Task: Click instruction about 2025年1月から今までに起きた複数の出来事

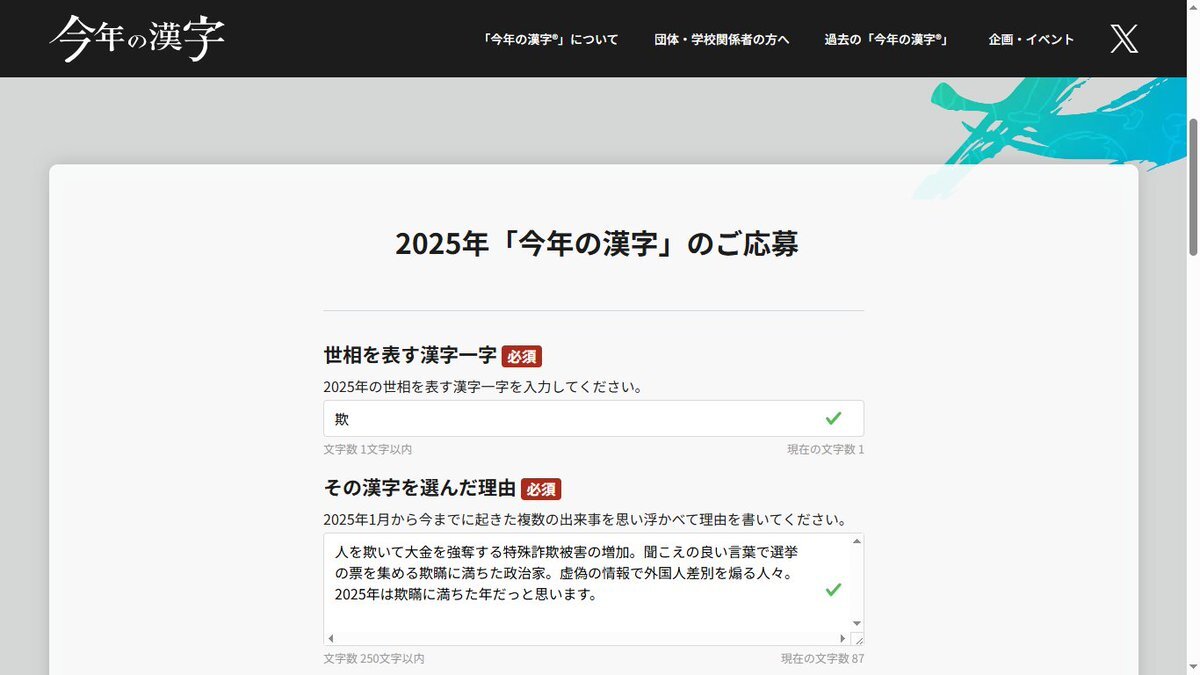Action: (586, 520)
